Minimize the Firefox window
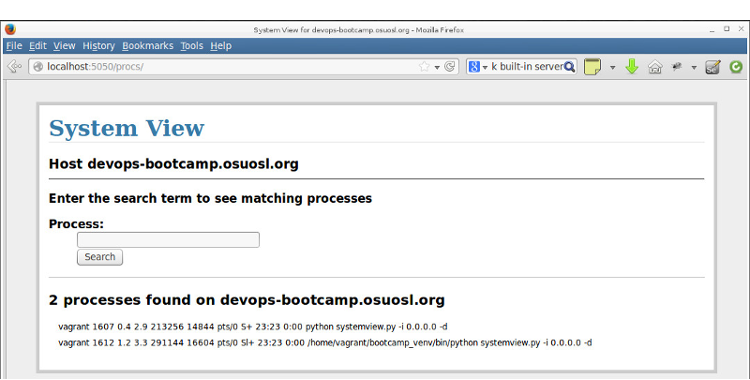Image resolution: width=750 pixels, height=380 pixels. (712, 30)
